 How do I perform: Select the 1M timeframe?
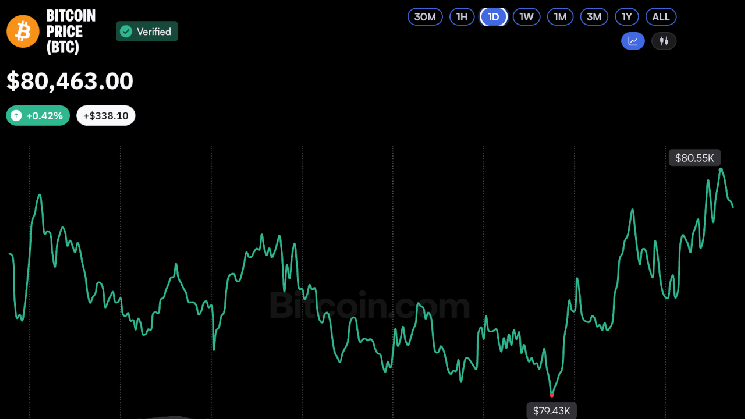pos(560,17)
